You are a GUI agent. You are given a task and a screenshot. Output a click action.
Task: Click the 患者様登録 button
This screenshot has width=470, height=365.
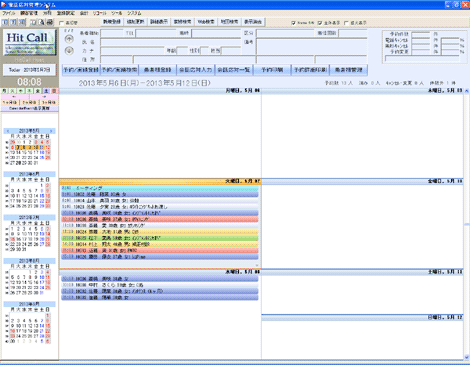(157, 70)
